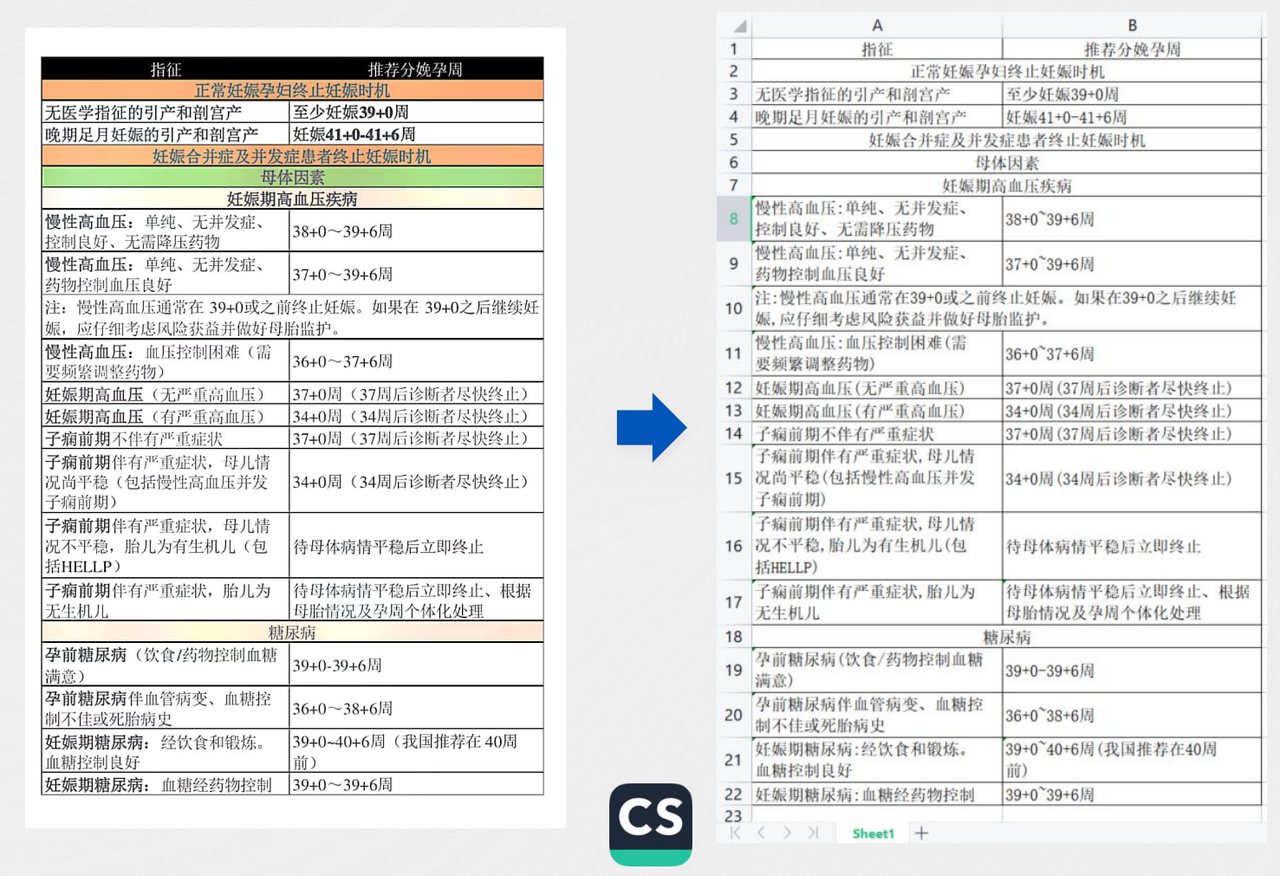
Task: Click spreadsheet cell A17 ending '胎儿为无生机儿'
Action: (877, 602)
